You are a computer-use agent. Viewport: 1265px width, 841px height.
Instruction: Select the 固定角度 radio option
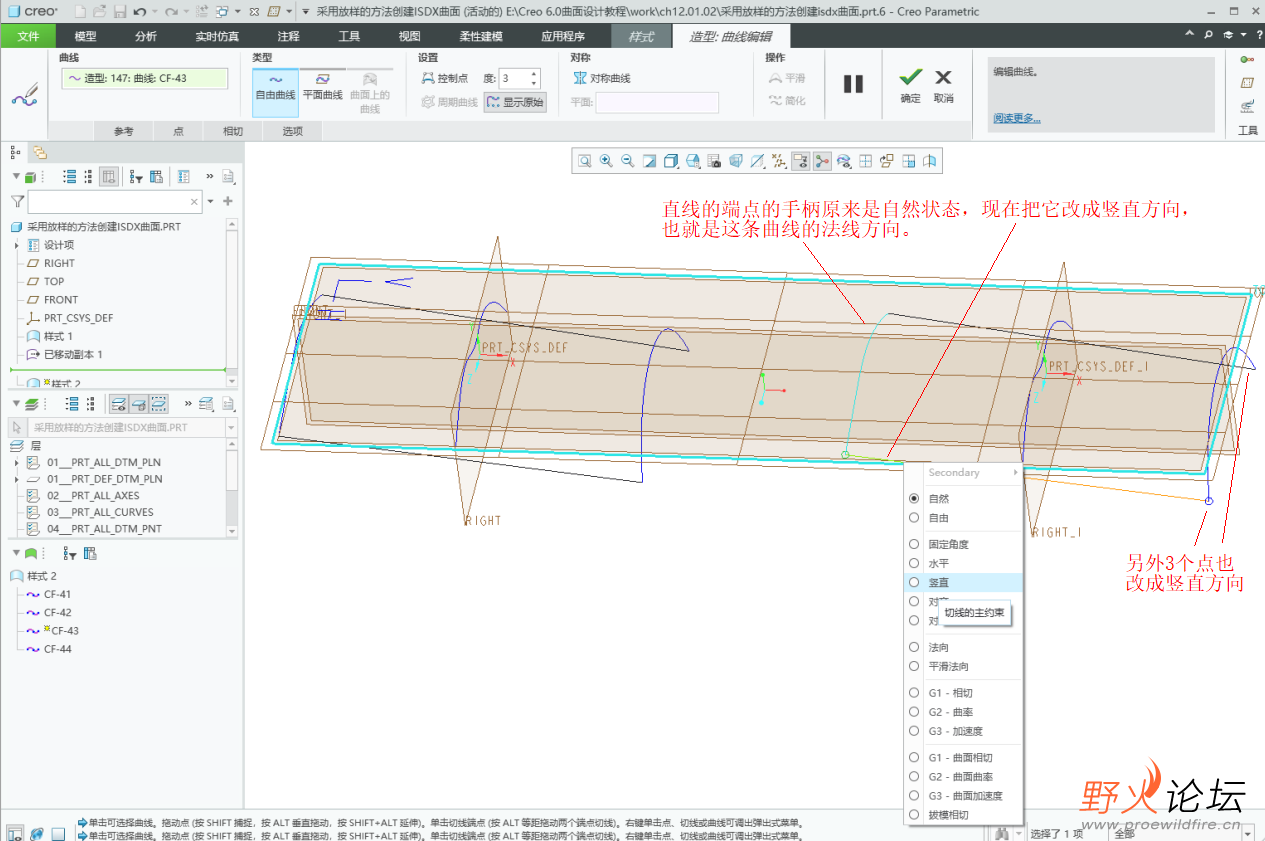[x=913, y=544]
